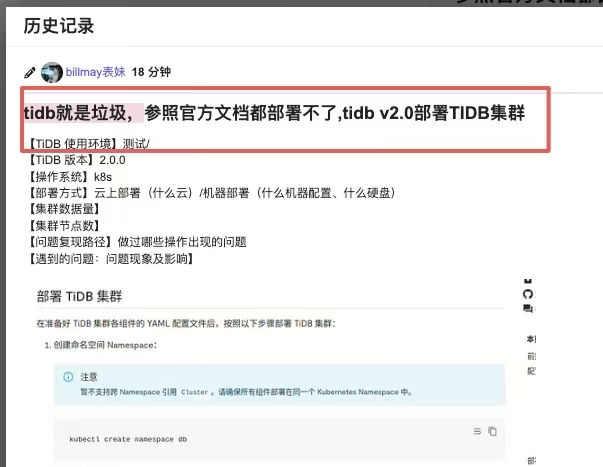The image size is (603, 467).
Task: Click the 历史记录 dialog title
Action: pos(59,26)
